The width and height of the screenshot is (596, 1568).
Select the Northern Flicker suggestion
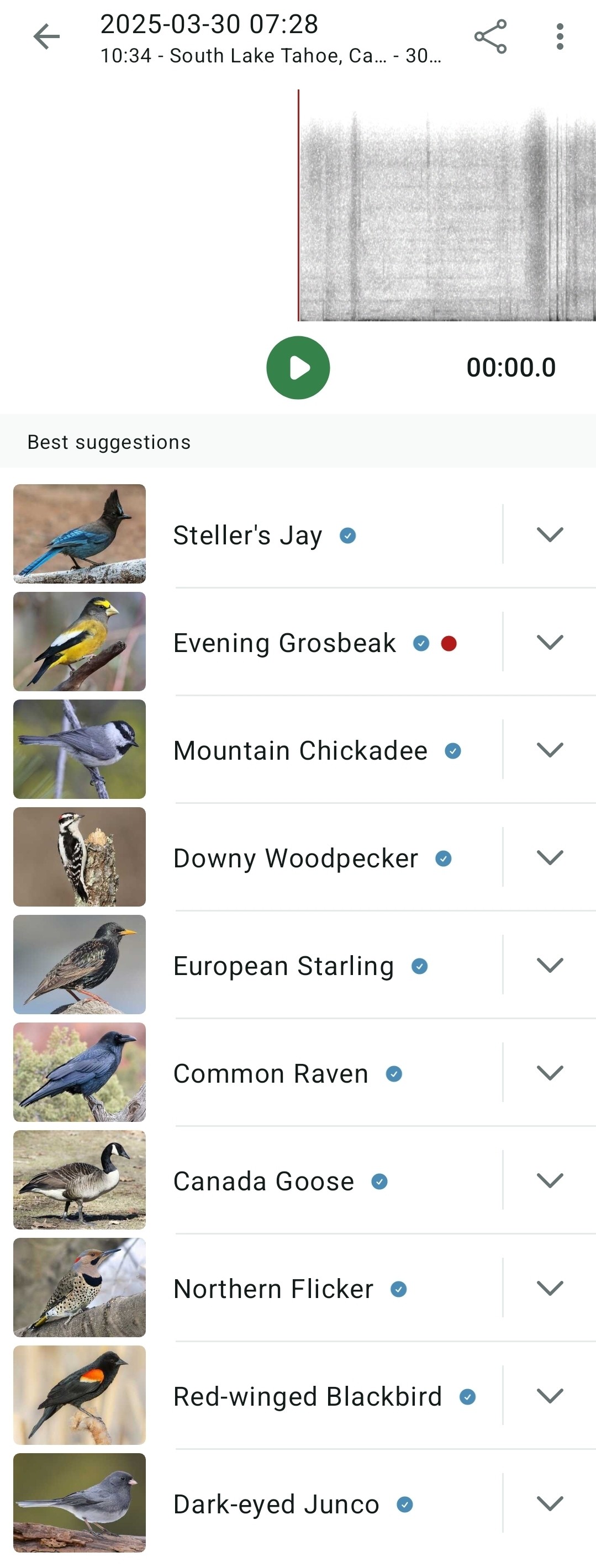click(273, 1289)
